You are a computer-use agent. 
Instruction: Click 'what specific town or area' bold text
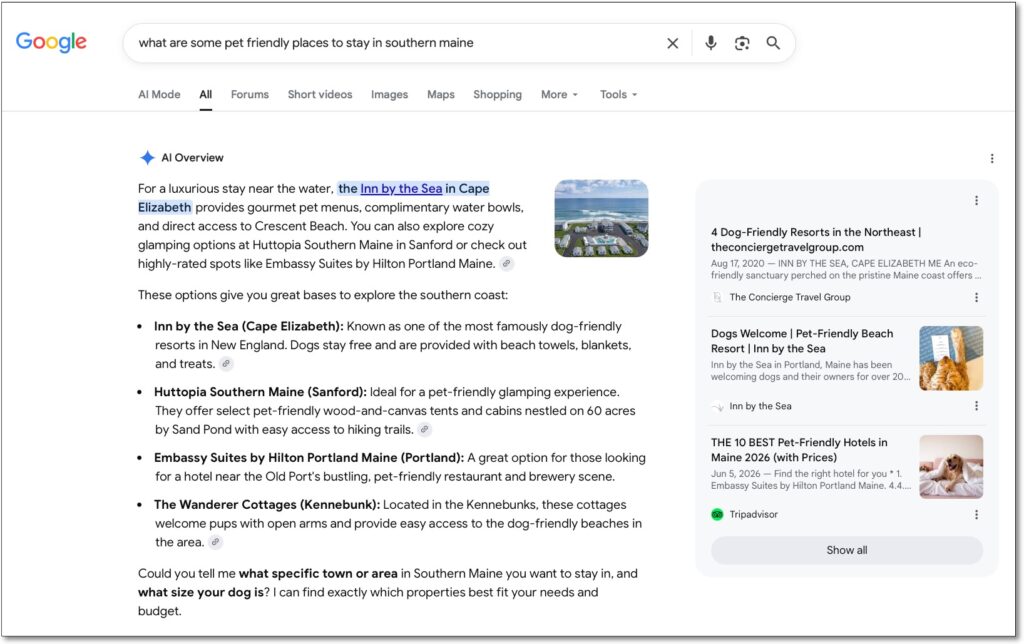[318, 573]
